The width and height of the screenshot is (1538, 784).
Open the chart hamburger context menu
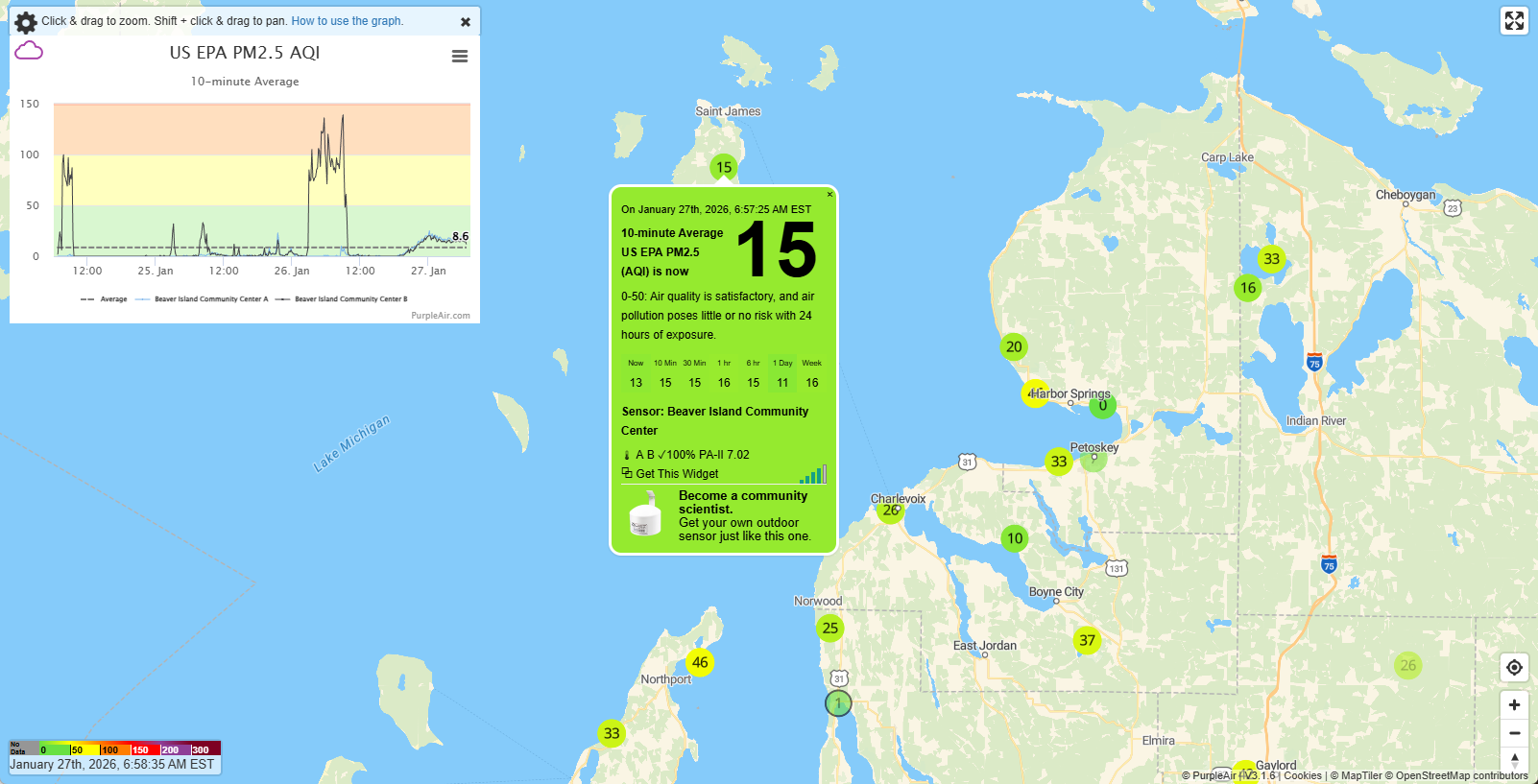coord(460,57)
